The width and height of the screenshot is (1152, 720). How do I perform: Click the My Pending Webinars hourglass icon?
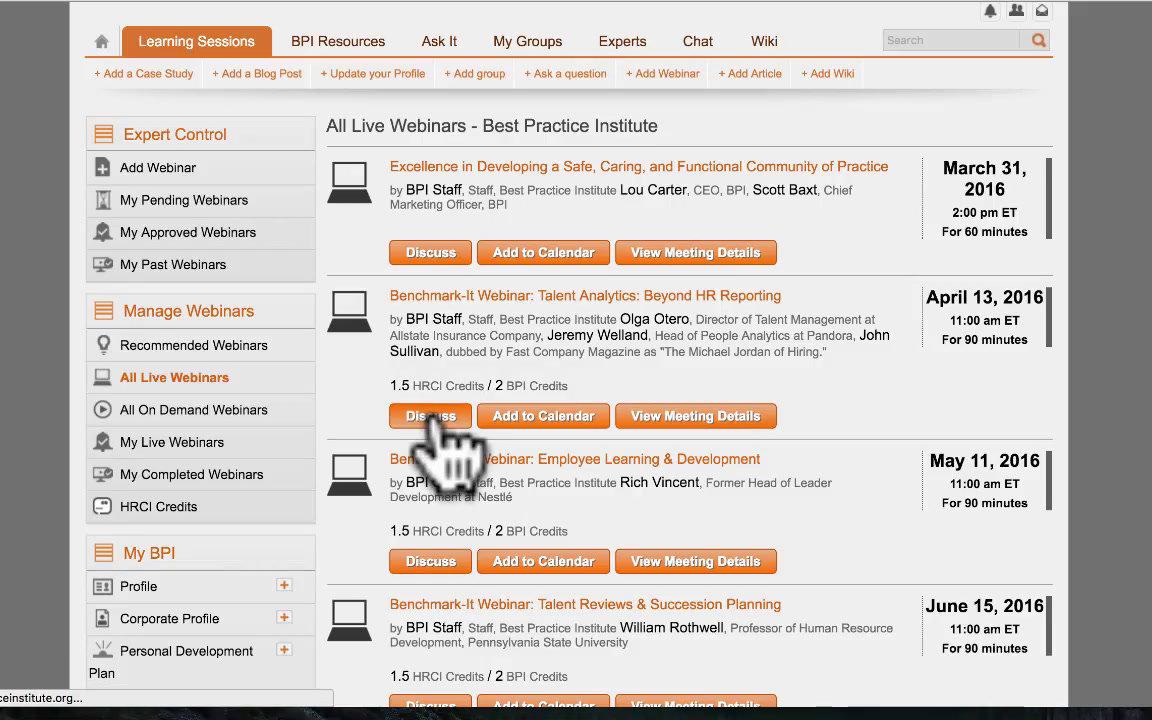tap(103, 200)
